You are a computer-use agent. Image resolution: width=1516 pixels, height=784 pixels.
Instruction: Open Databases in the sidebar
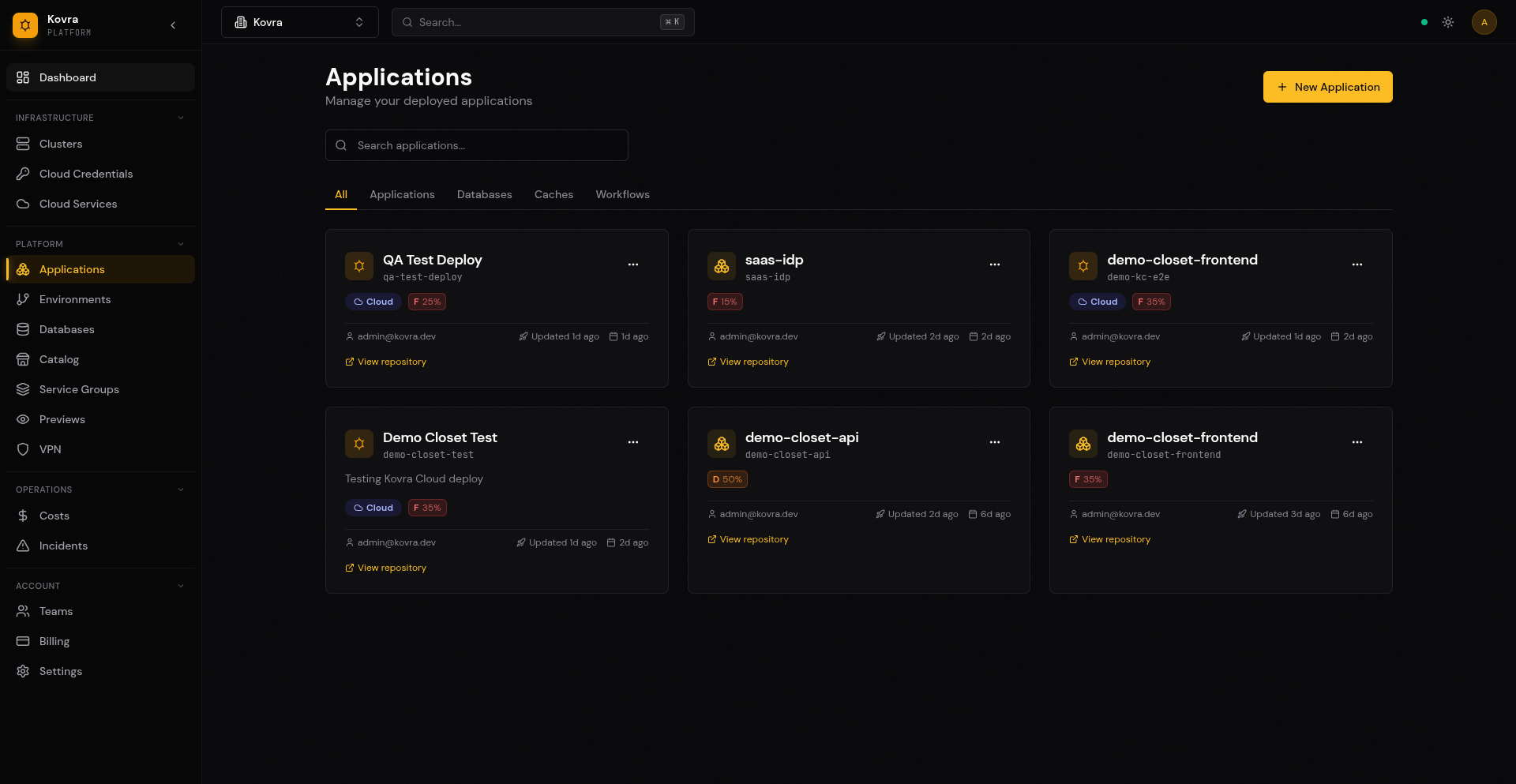100,329
